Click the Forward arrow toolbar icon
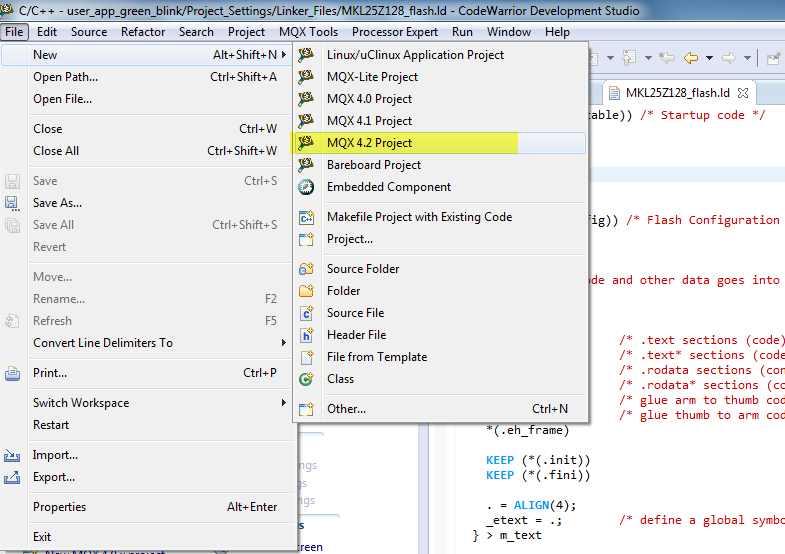 pos(728,58)
